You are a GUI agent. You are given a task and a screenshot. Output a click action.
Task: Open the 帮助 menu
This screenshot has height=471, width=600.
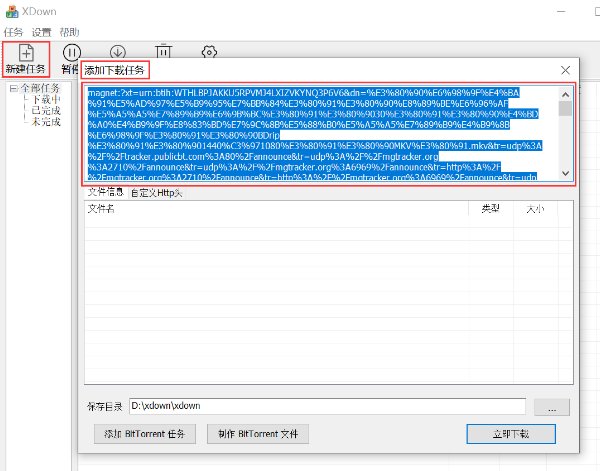pos(69,32)
